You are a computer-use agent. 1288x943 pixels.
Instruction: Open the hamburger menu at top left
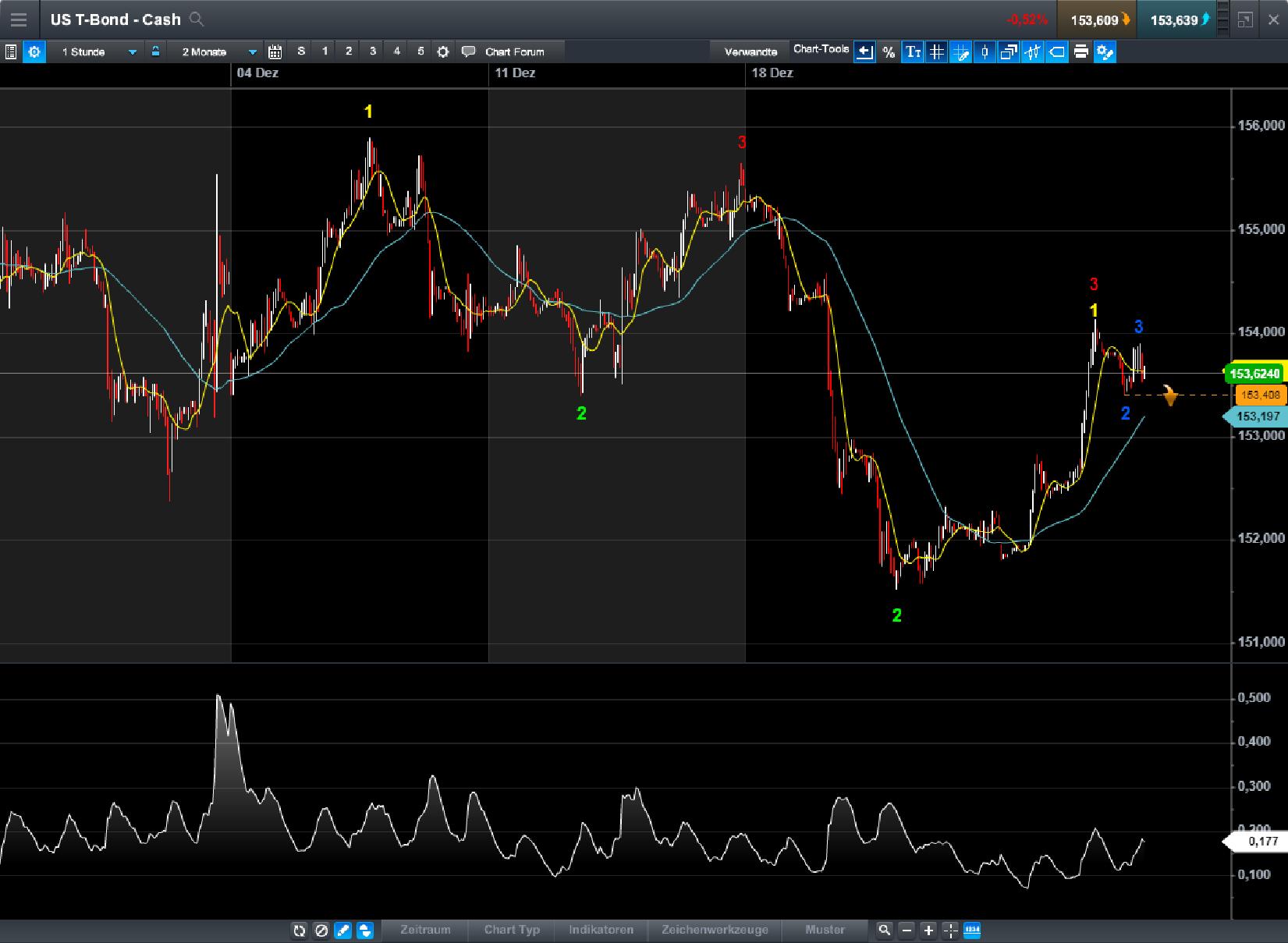click(18, 19)
